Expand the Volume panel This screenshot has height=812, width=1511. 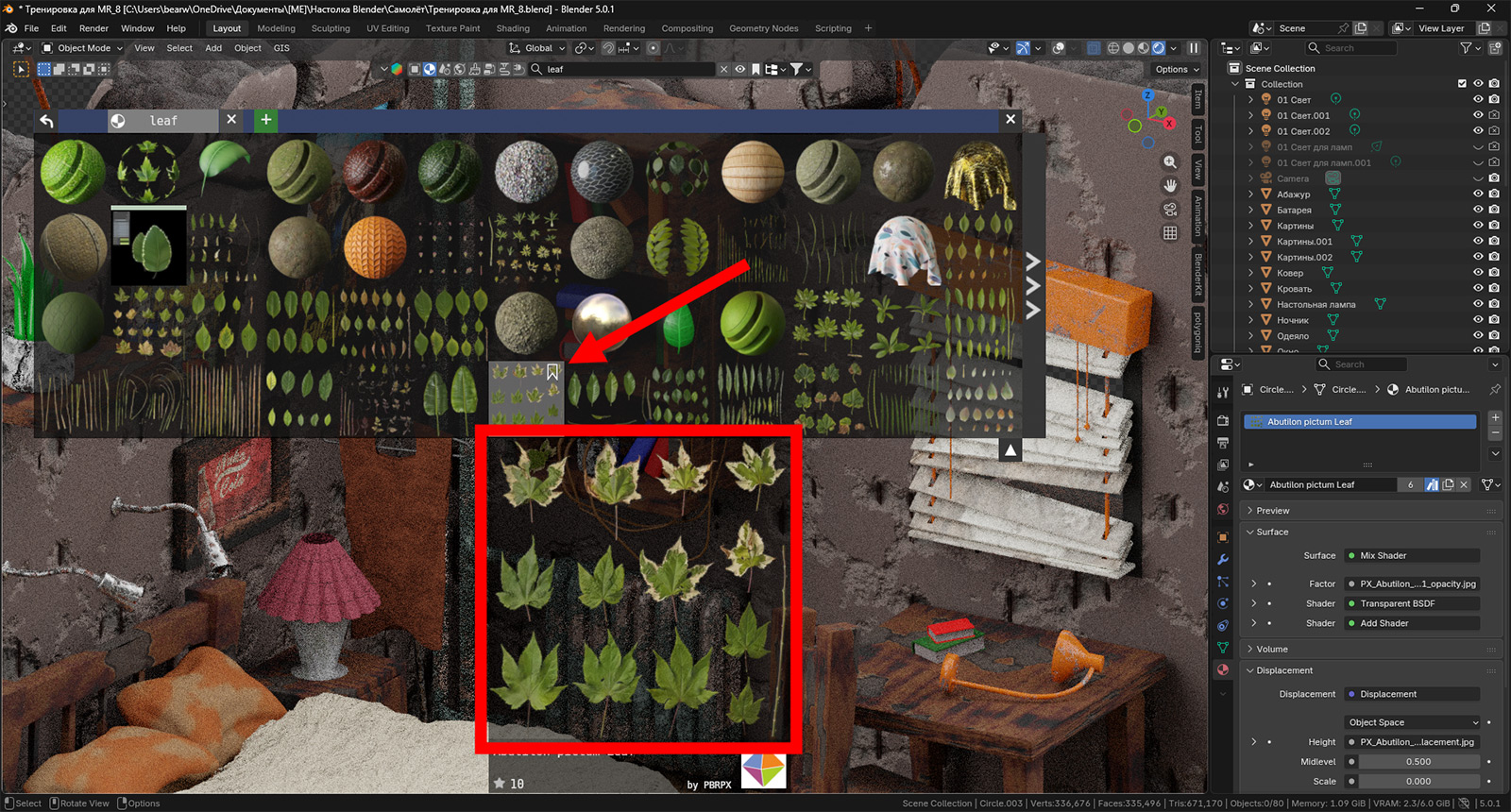click(x=1271, y=649)
